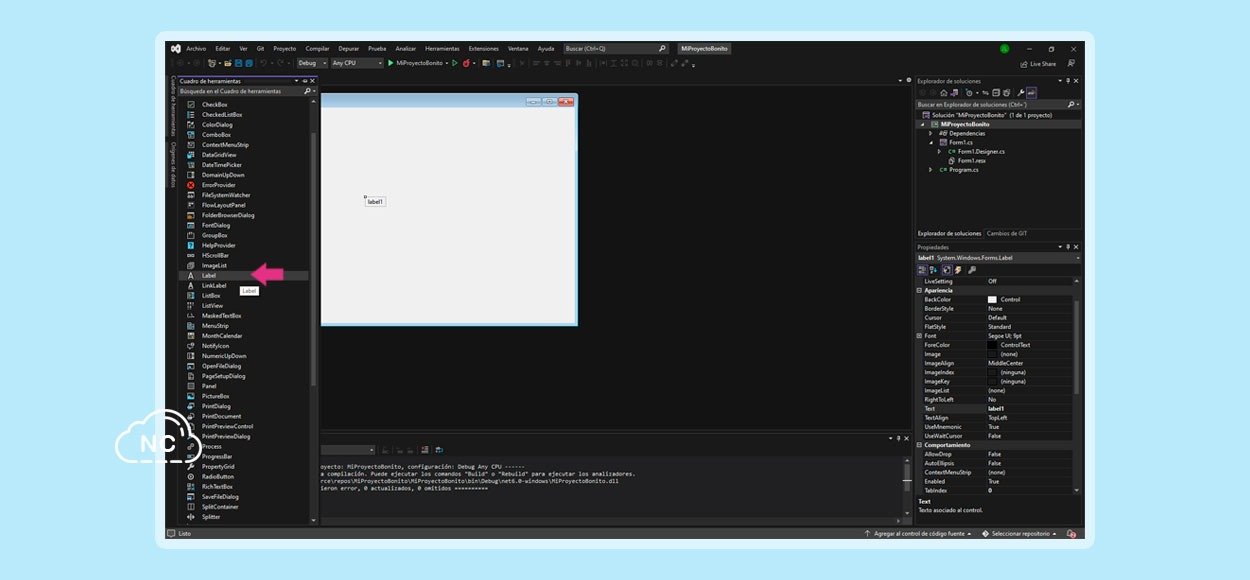Open the Extensiones menu
Viewport: 1250px width, 580px height.
[x=484, y=48]
